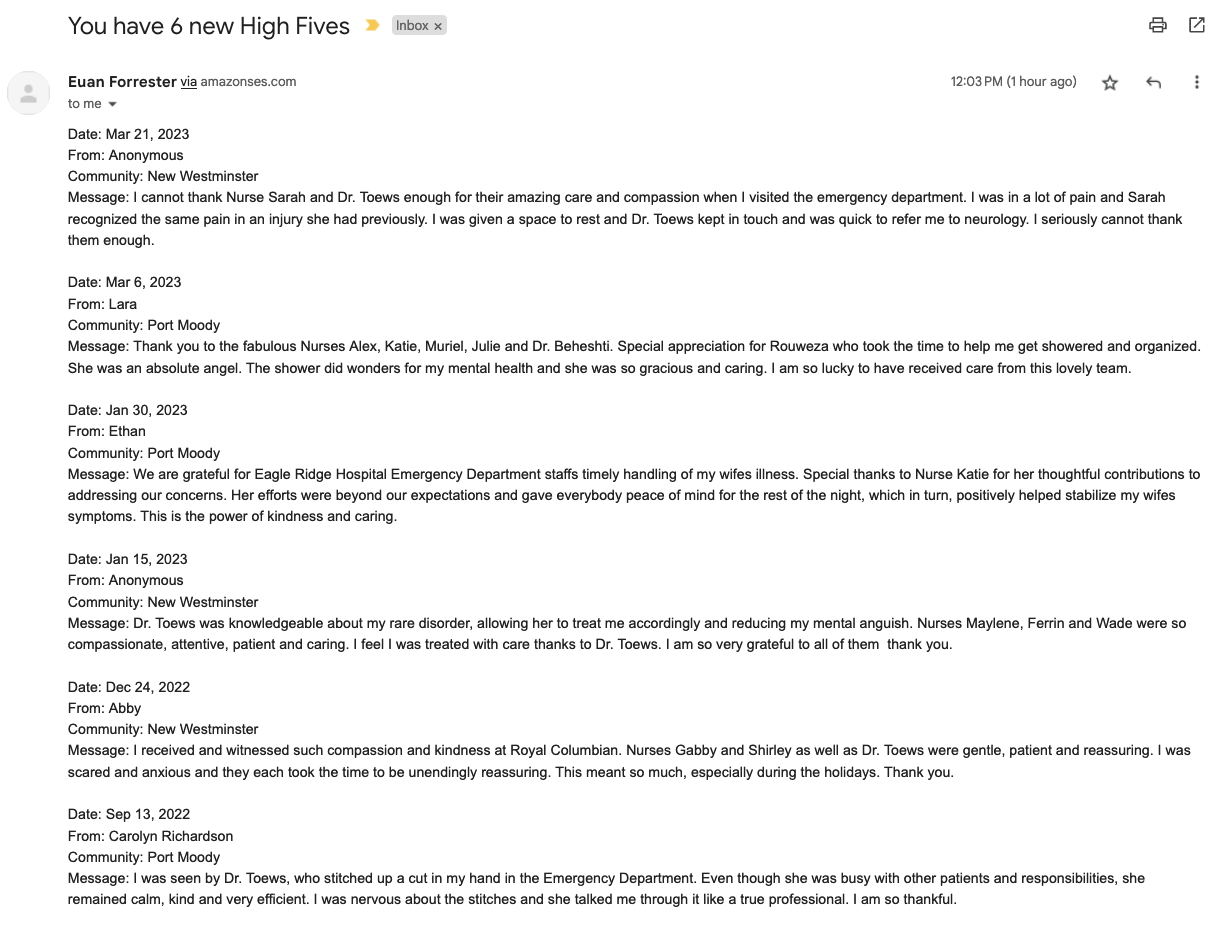Click the "You have 6 new High Fives" subject
Image resolution: width=1220 pixels, height=949 pixels.
point(209,26)
